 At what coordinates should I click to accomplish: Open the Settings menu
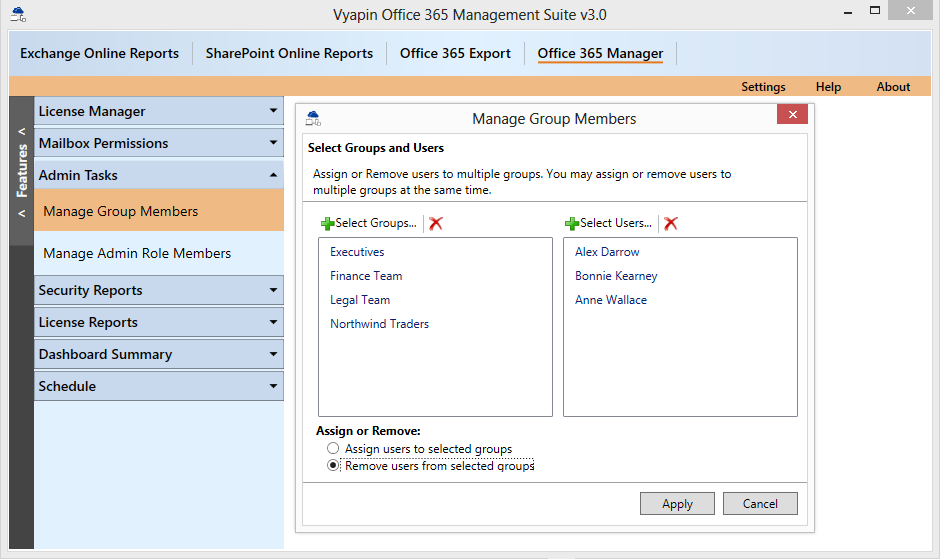click(763, 86)
